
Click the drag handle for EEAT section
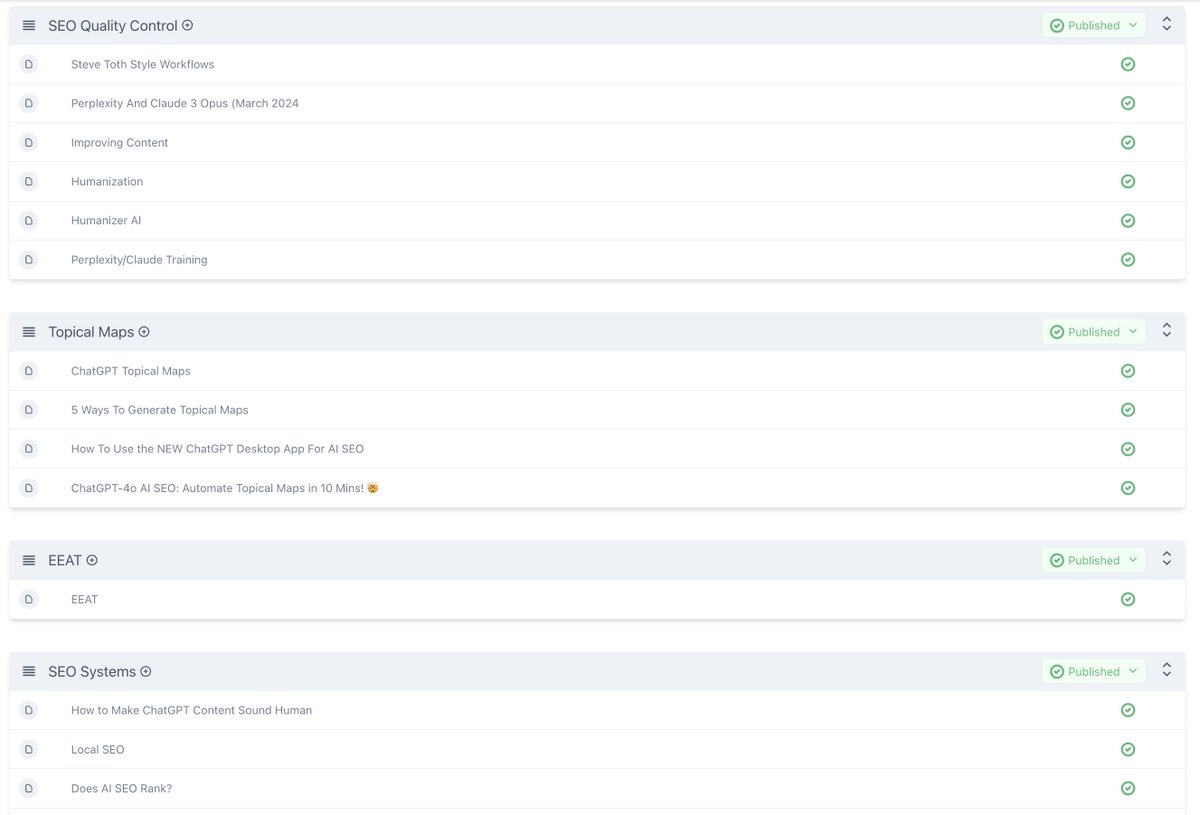tap(29, 560)
